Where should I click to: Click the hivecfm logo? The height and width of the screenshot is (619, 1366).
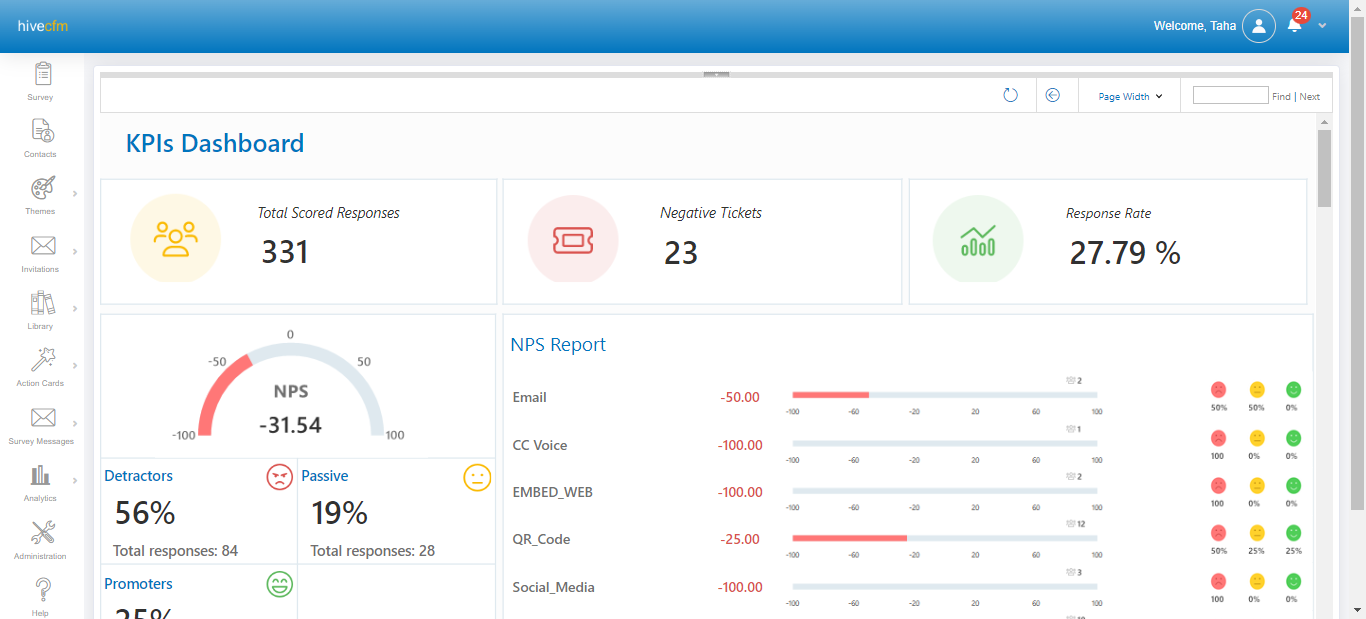pyautogui.click(x=42, y=26)
